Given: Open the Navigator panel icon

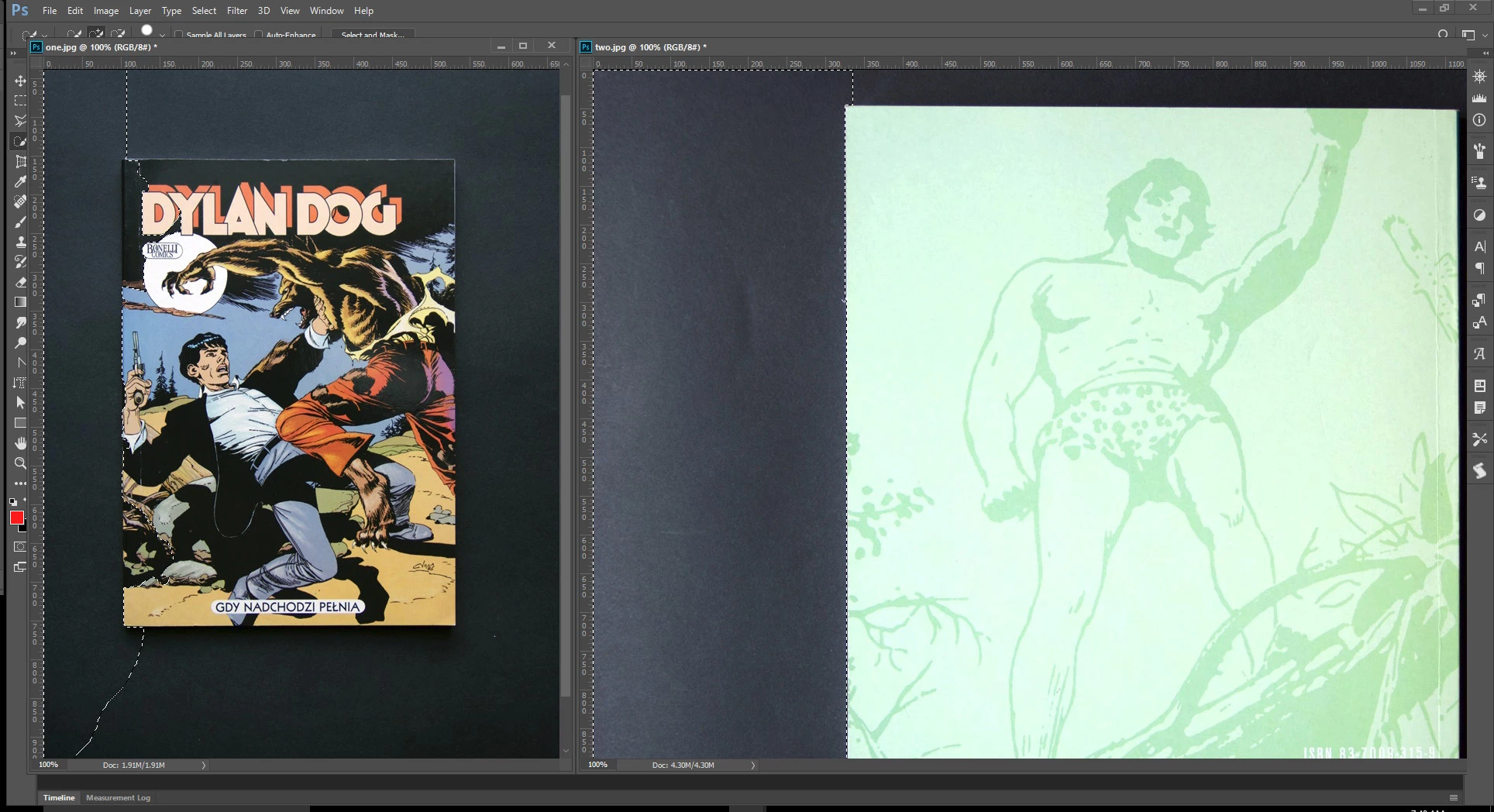Looking at the screenshot, I should 1479,77.
